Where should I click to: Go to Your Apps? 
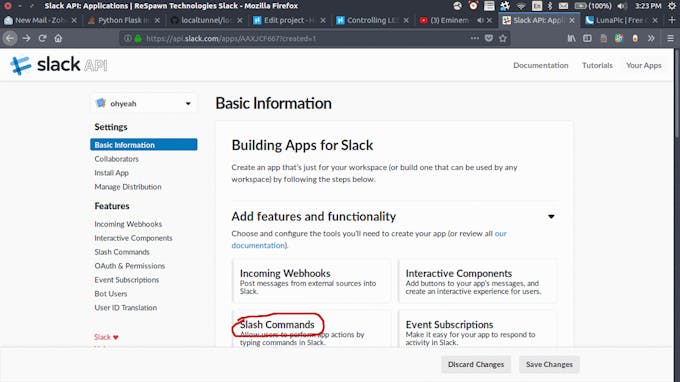(x=644, y=65)
